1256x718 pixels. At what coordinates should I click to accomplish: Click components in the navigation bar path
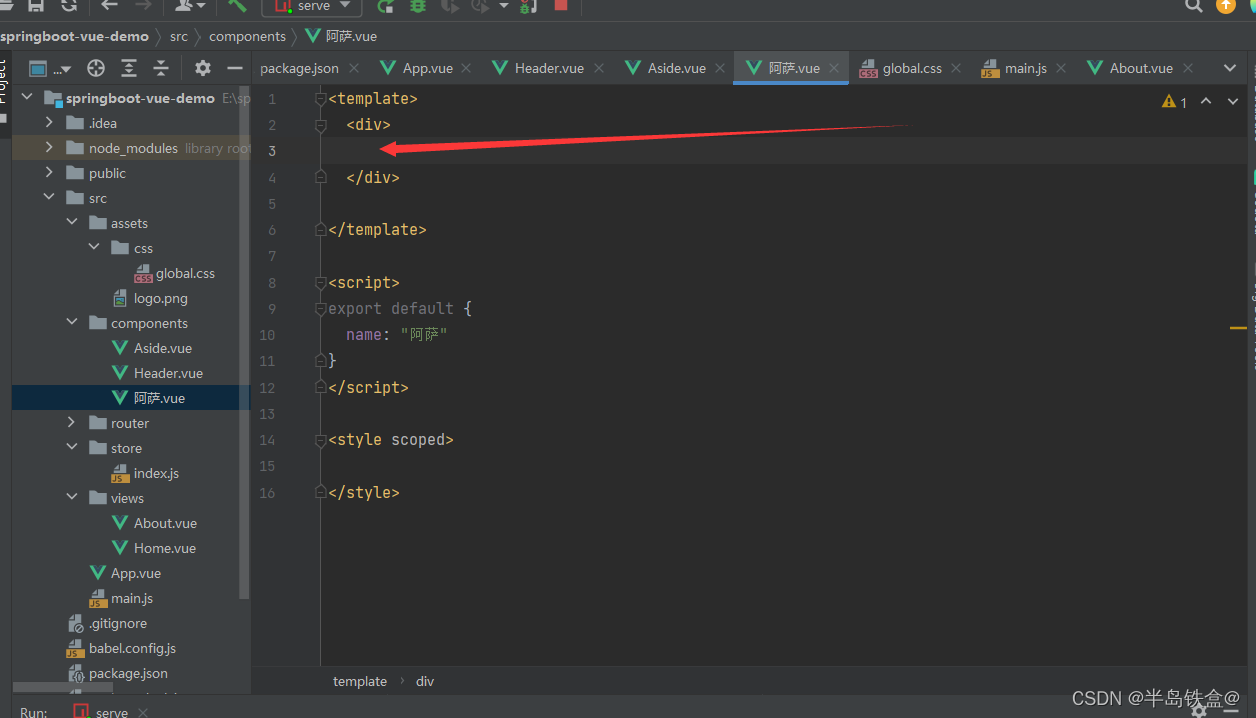(247, 36)
